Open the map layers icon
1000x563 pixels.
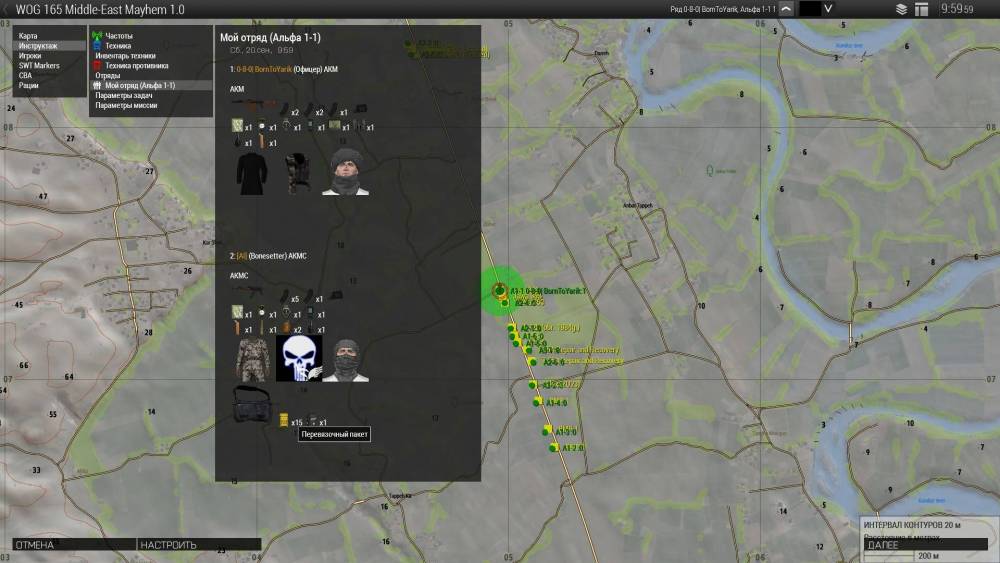tap(901, 10)
